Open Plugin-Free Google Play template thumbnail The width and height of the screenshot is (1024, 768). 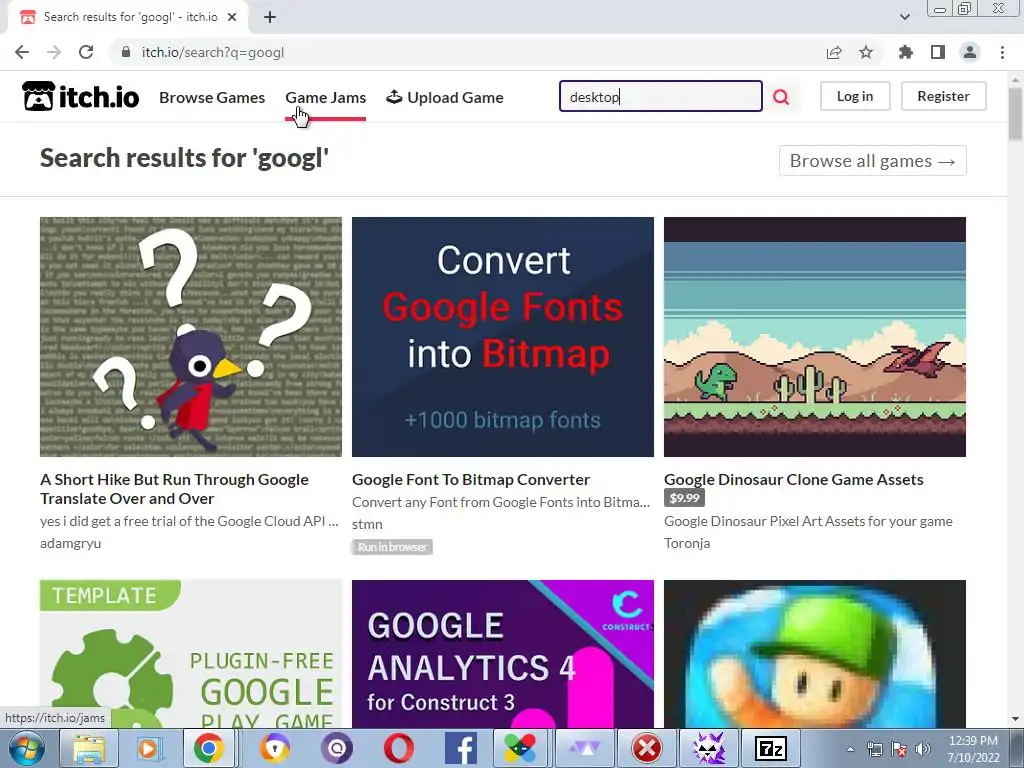point(191,654)
